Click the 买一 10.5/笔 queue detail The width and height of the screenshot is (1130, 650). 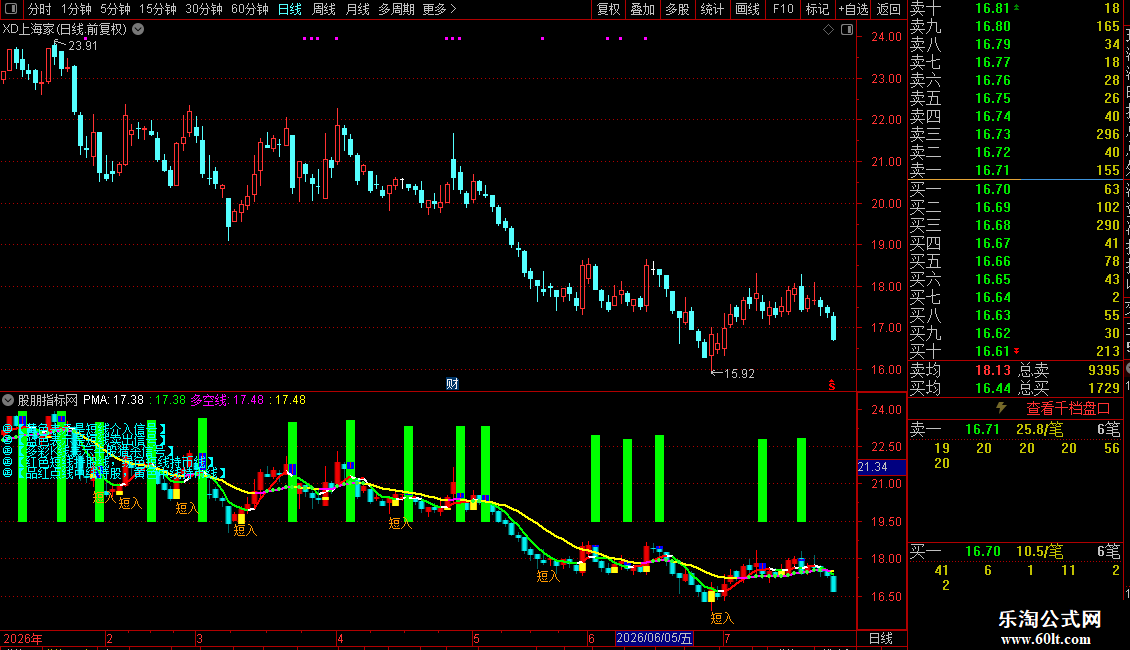pyautogui.click(x=1039, y=551)
